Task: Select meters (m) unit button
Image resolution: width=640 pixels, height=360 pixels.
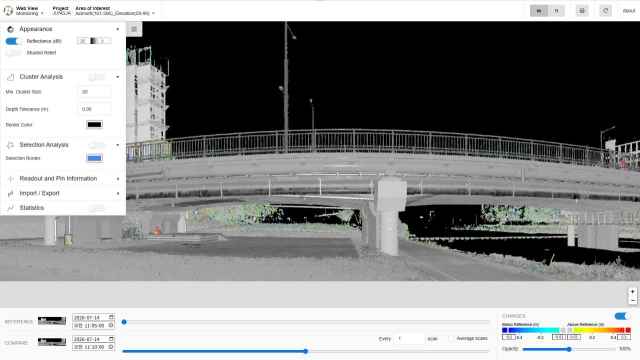Action: pos(539,11)
